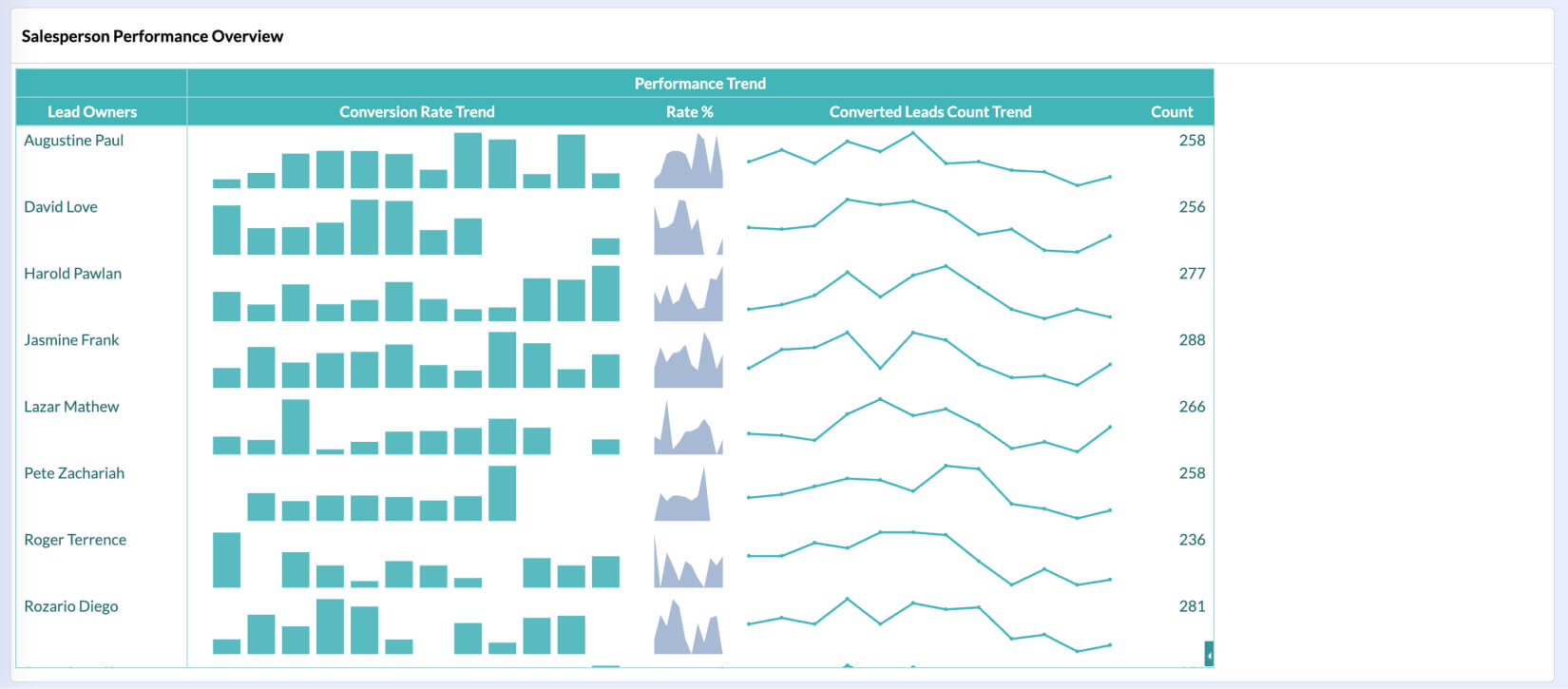
Task: Select lead owner Harold Pawlan
Action: point(73,273)
